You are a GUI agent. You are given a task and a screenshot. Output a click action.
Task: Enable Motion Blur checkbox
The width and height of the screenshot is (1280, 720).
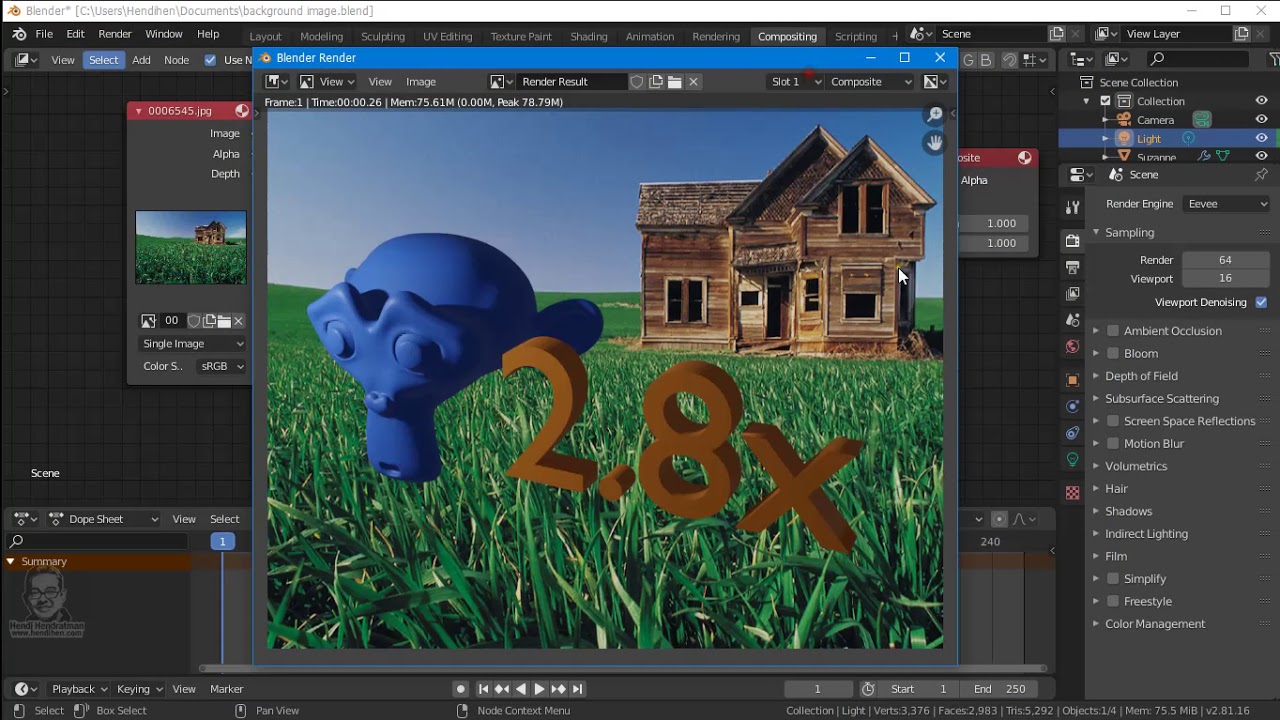click(x=1113, y=444)
